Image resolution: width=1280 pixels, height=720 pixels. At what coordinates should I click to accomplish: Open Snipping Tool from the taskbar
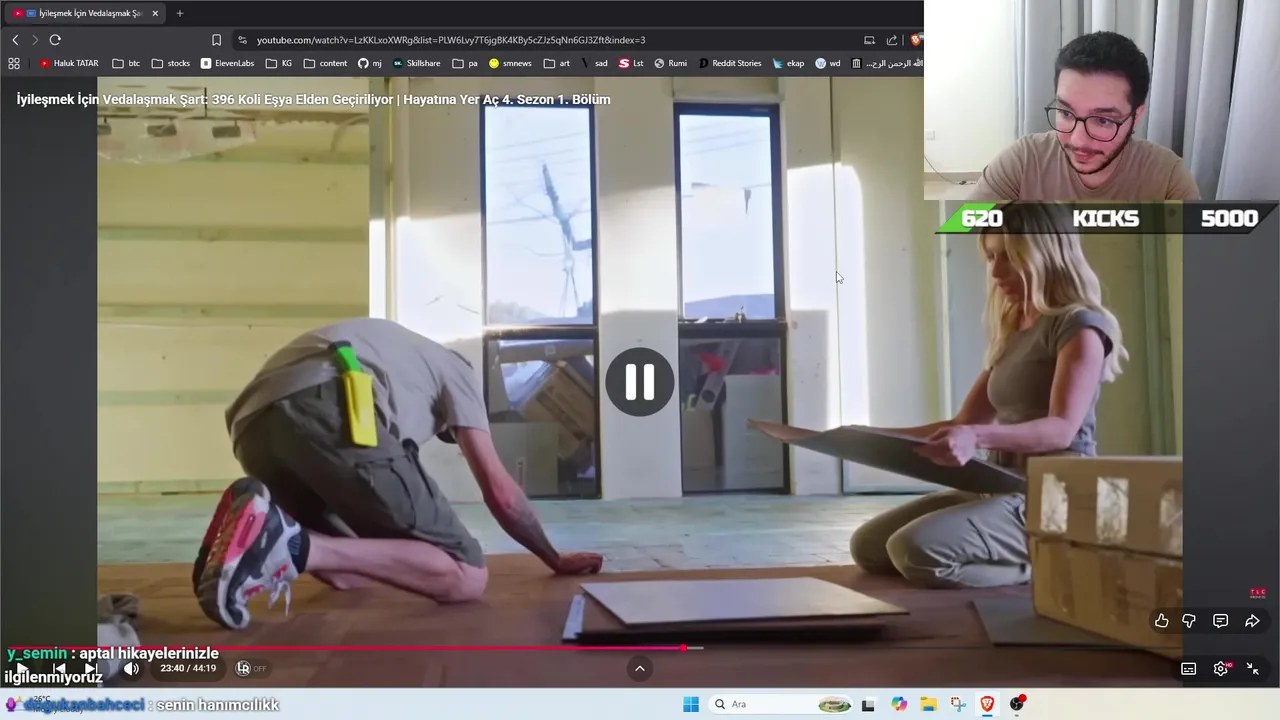point(958,704)
